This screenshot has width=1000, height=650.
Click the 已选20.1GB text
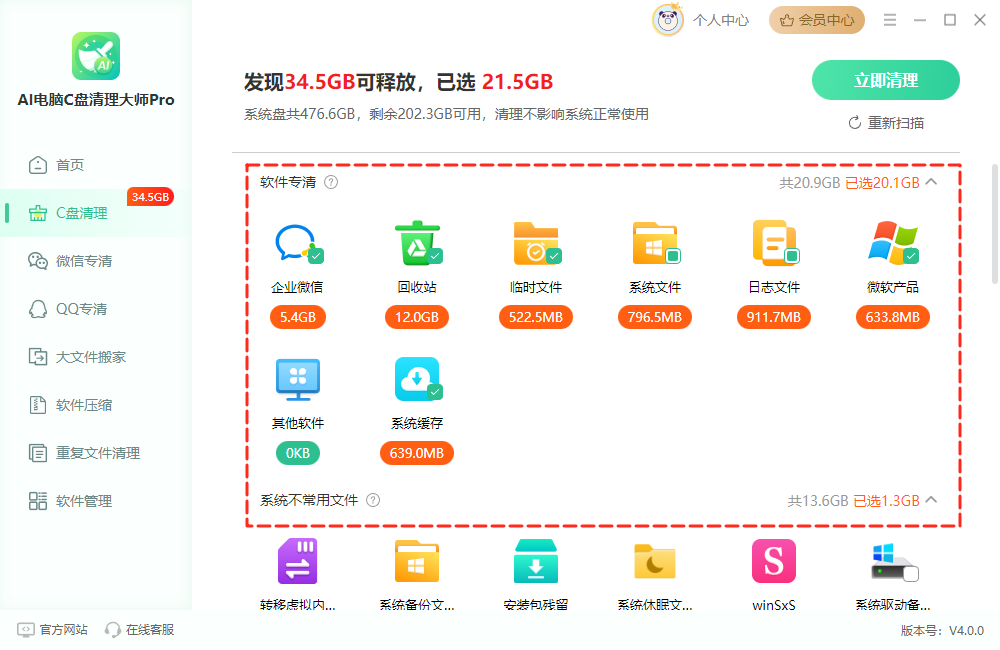[883, 183]
